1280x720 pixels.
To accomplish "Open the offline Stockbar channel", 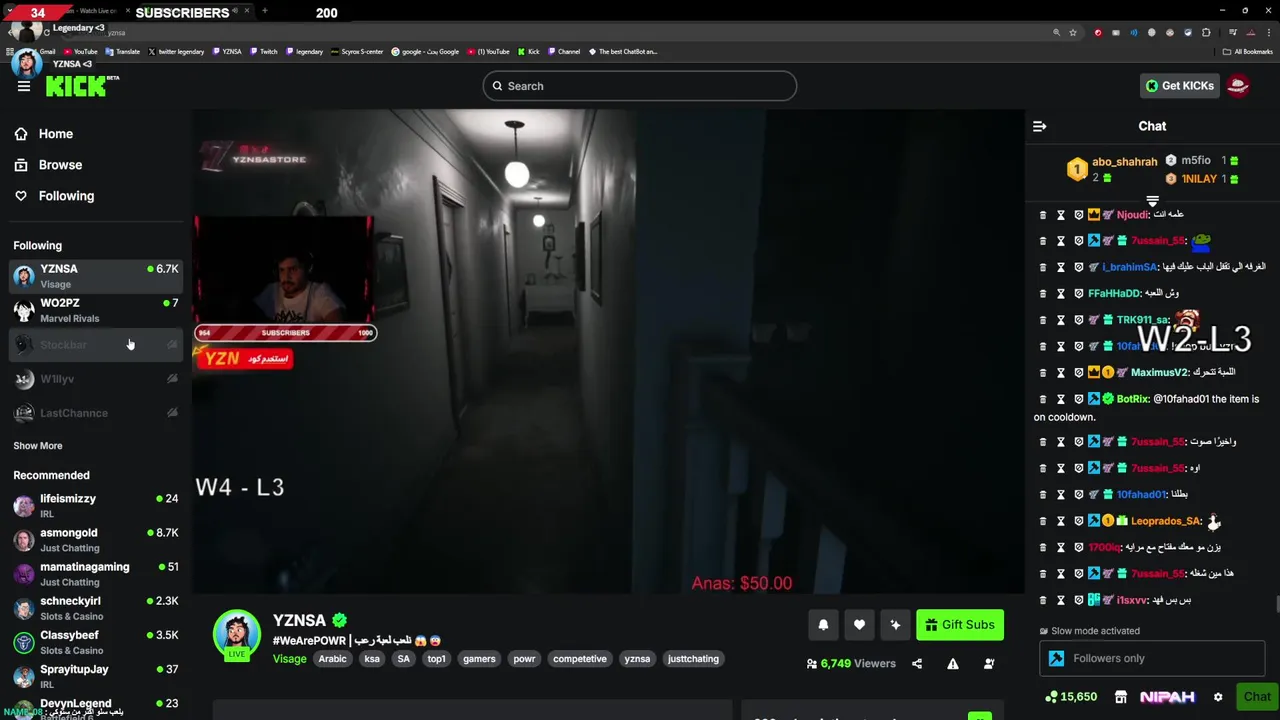I will point(96,345).
